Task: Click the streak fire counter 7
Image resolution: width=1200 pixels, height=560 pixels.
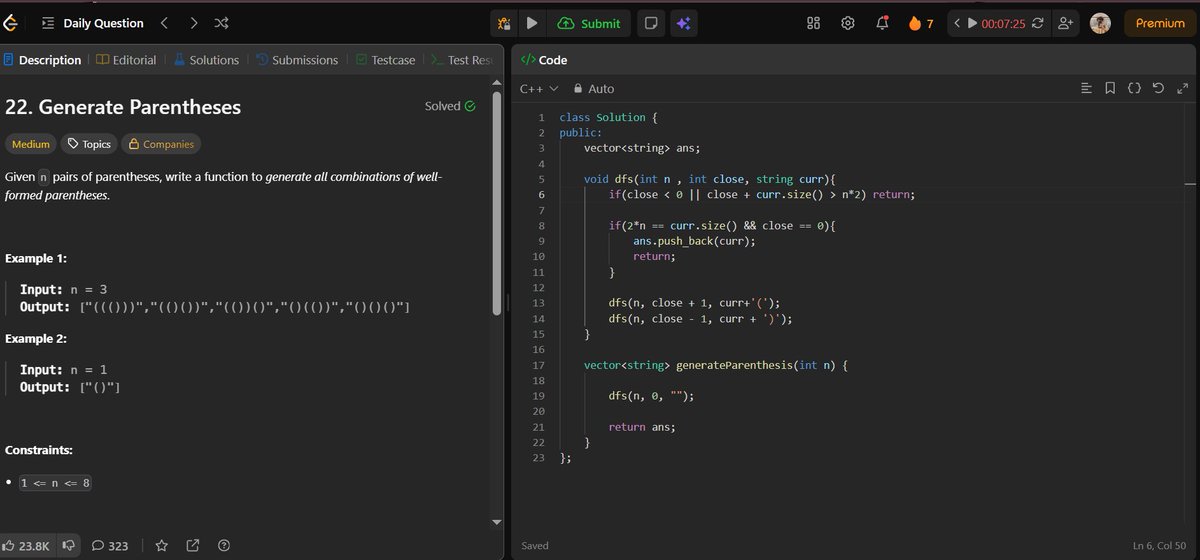Action: pos(921,23)
